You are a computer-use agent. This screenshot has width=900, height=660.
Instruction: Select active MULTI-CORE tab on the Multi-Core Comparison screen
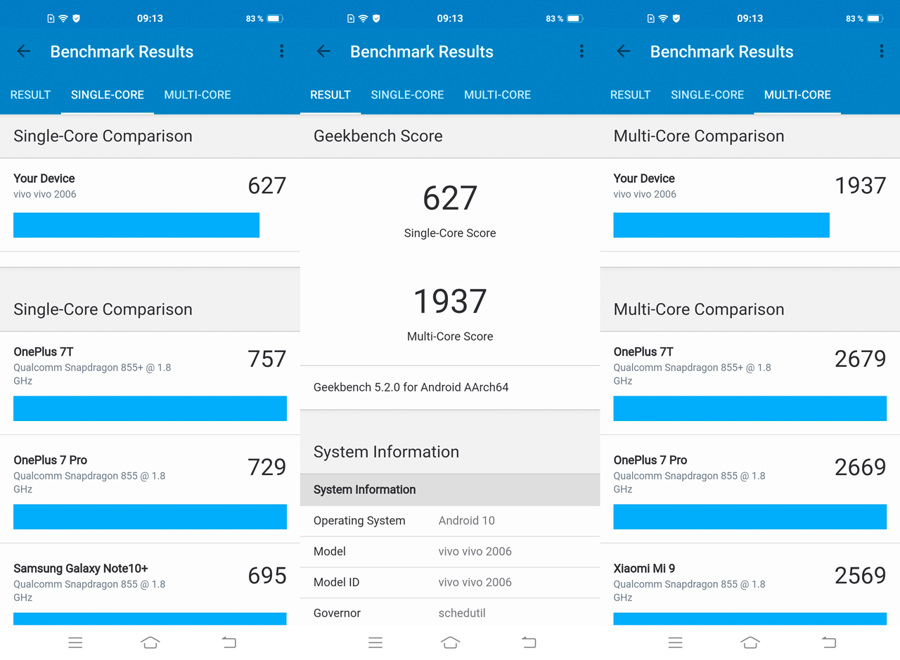797,95
